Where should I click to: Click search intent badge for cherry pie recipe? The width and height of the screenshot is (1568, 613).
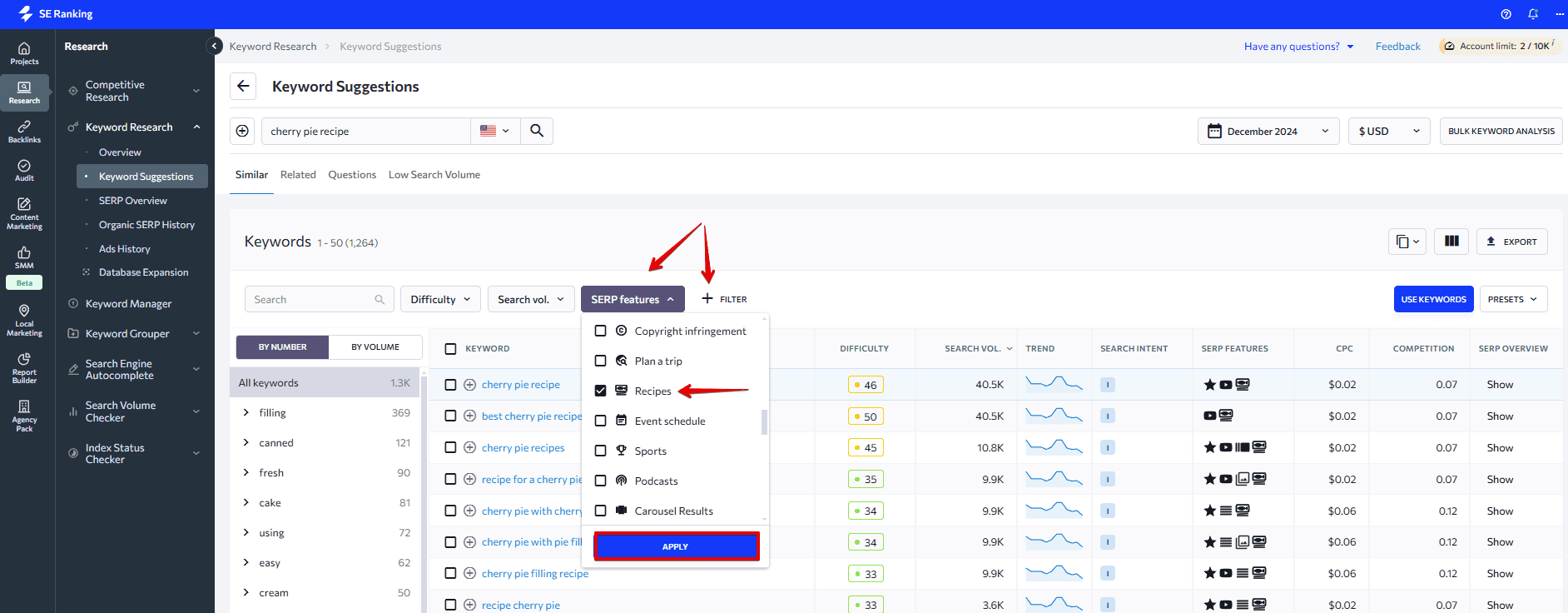pyautogui.click(x=1108, y=385)
